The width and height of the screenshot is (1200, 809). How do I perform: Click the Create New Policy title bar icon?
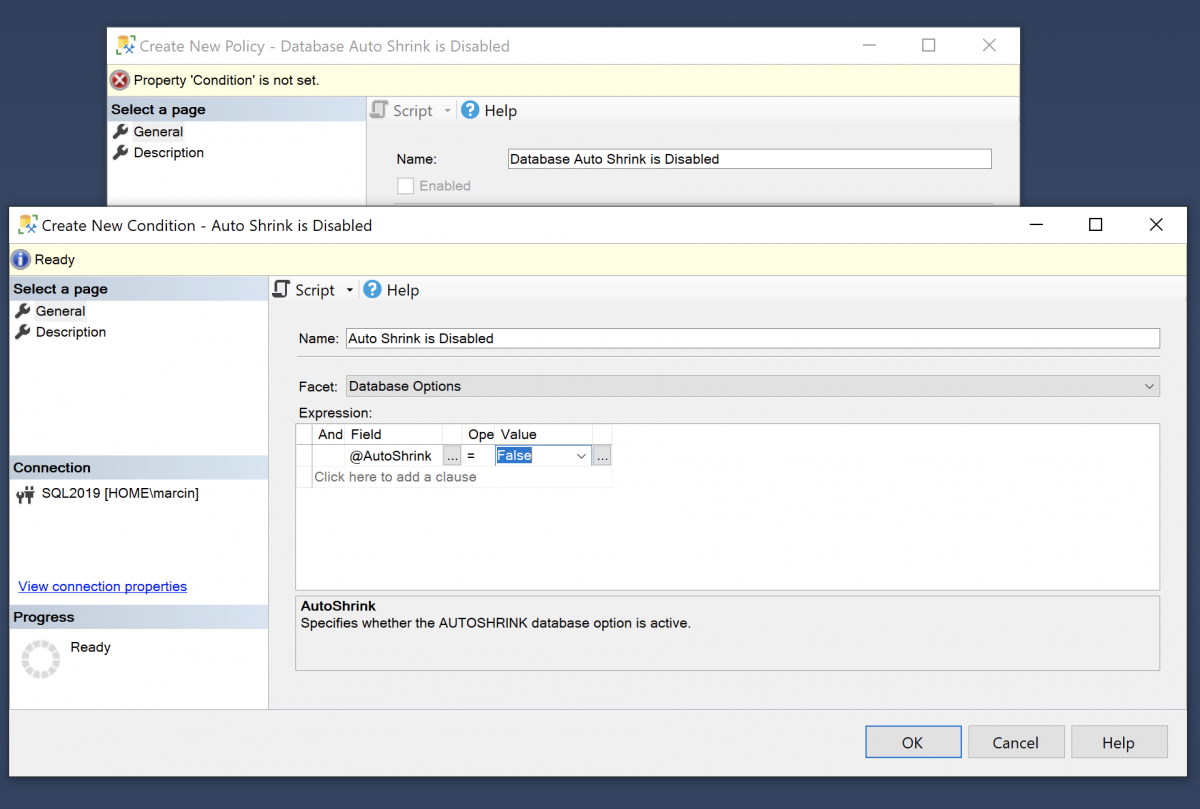pos(124,45)
